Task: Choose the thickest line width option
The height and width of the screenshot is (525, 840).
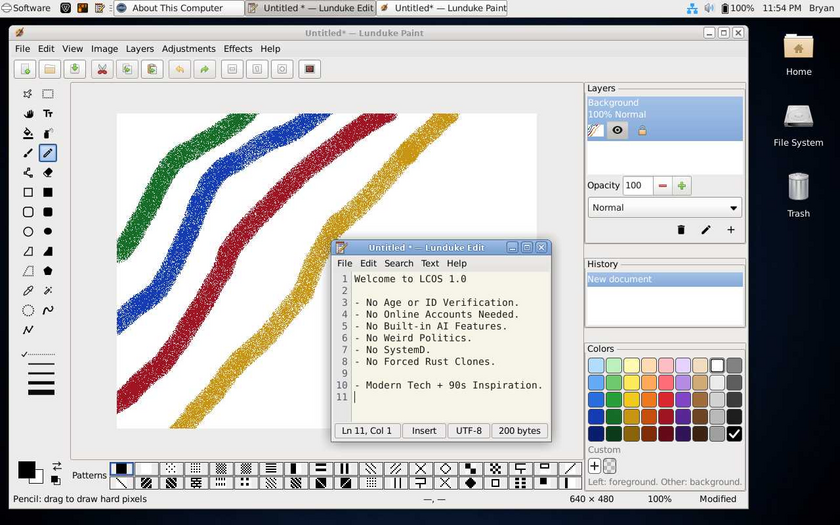Action: pos(41,392)
